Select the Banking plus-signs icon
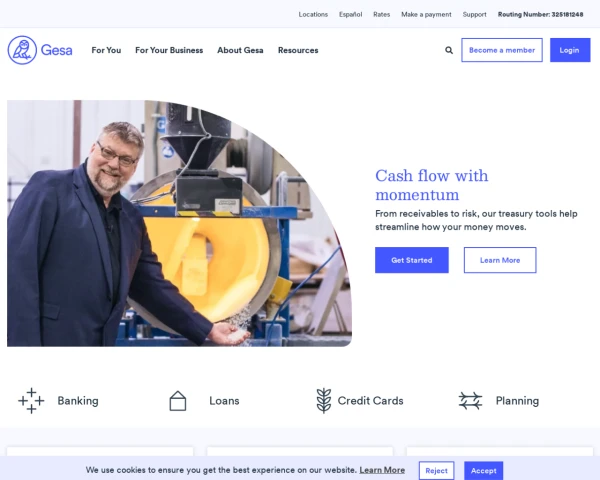600x480 pixels. point(31,401)
